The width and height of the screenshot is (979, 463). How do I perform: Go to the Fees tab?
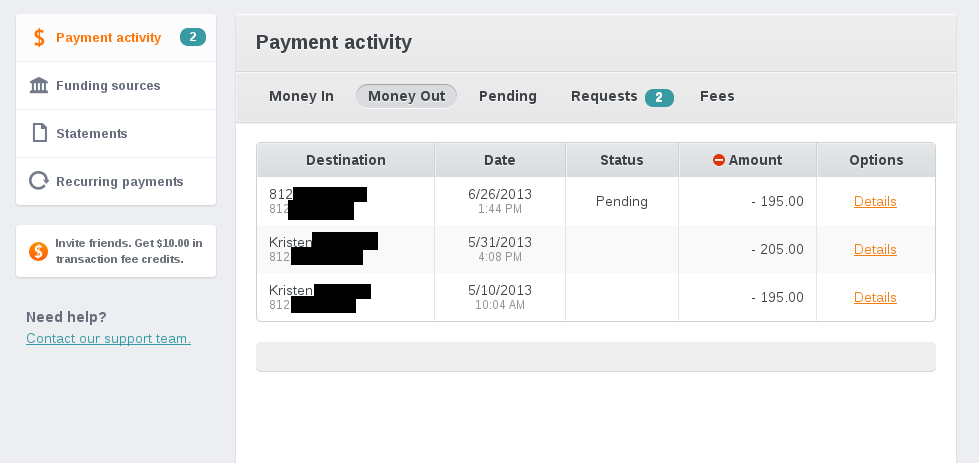(x=717, y=97)
